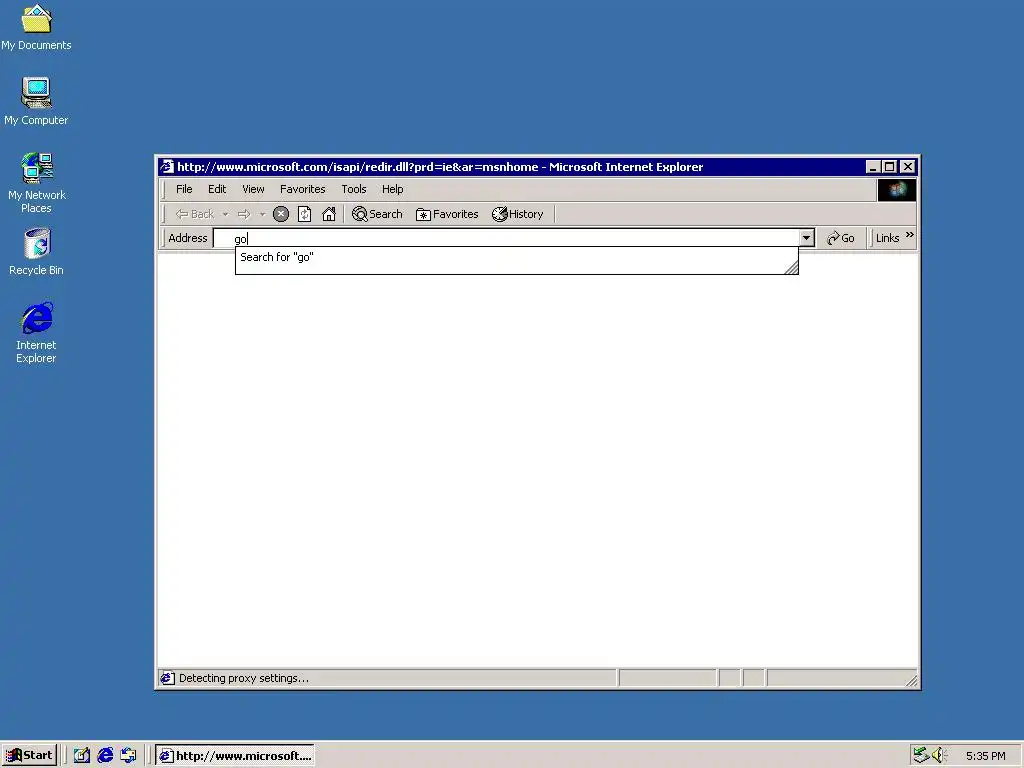Click the Start button
Screen dimensions: 1024x768
click(29, 756)
